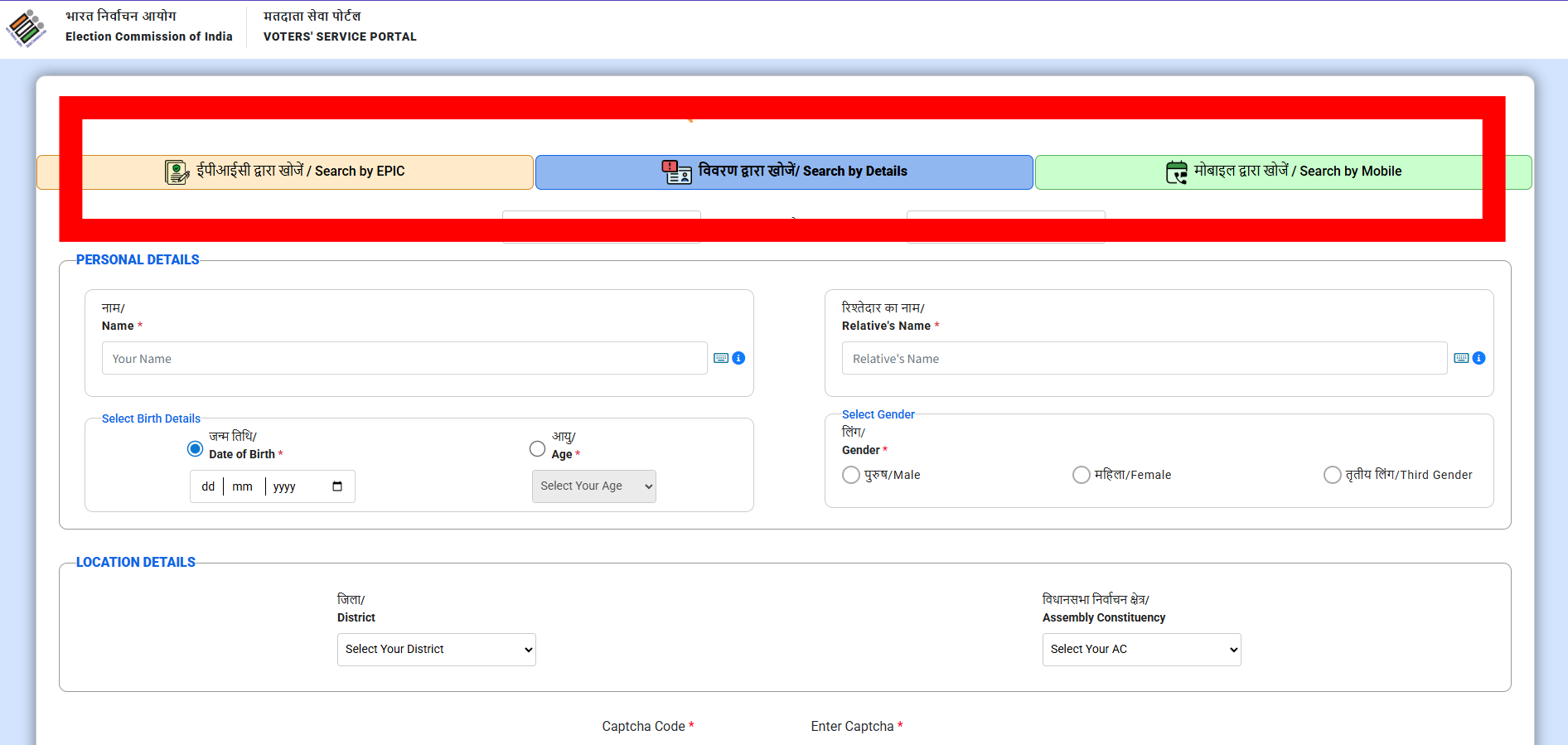Expand the Select Your Age dropdown

[x=593, y=486]
